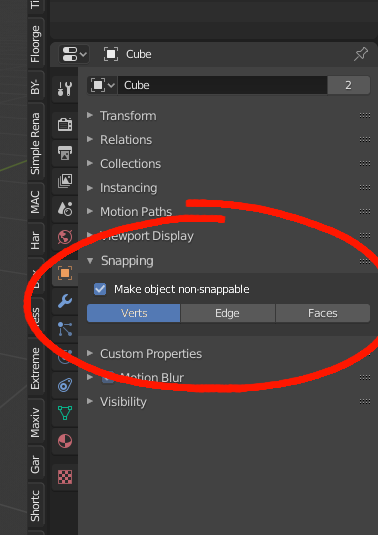The image size is (378, 535).
Task: Open the View Layer properties tab
Action: point(64,180)
